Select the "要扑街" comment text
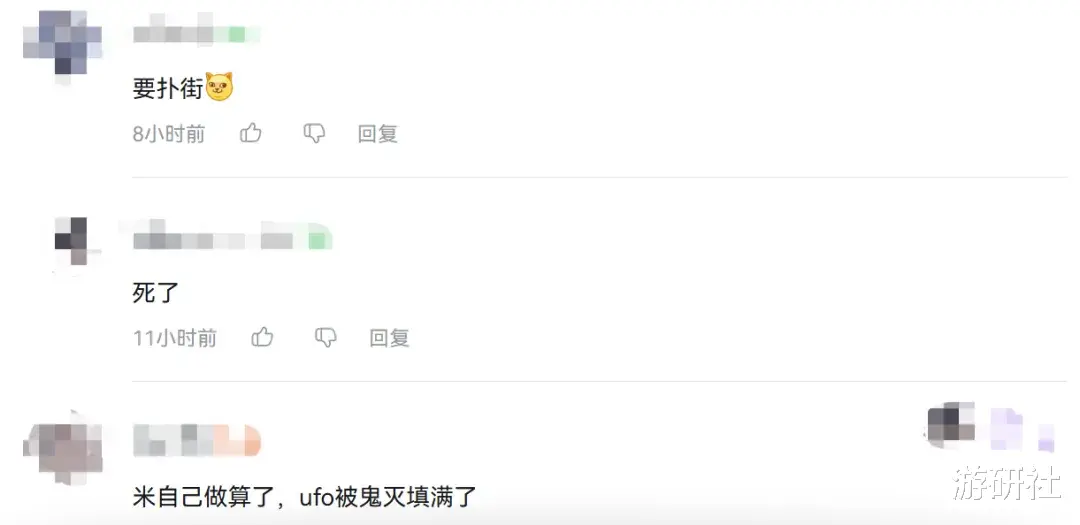The image size is (1080, 525). 168,88
